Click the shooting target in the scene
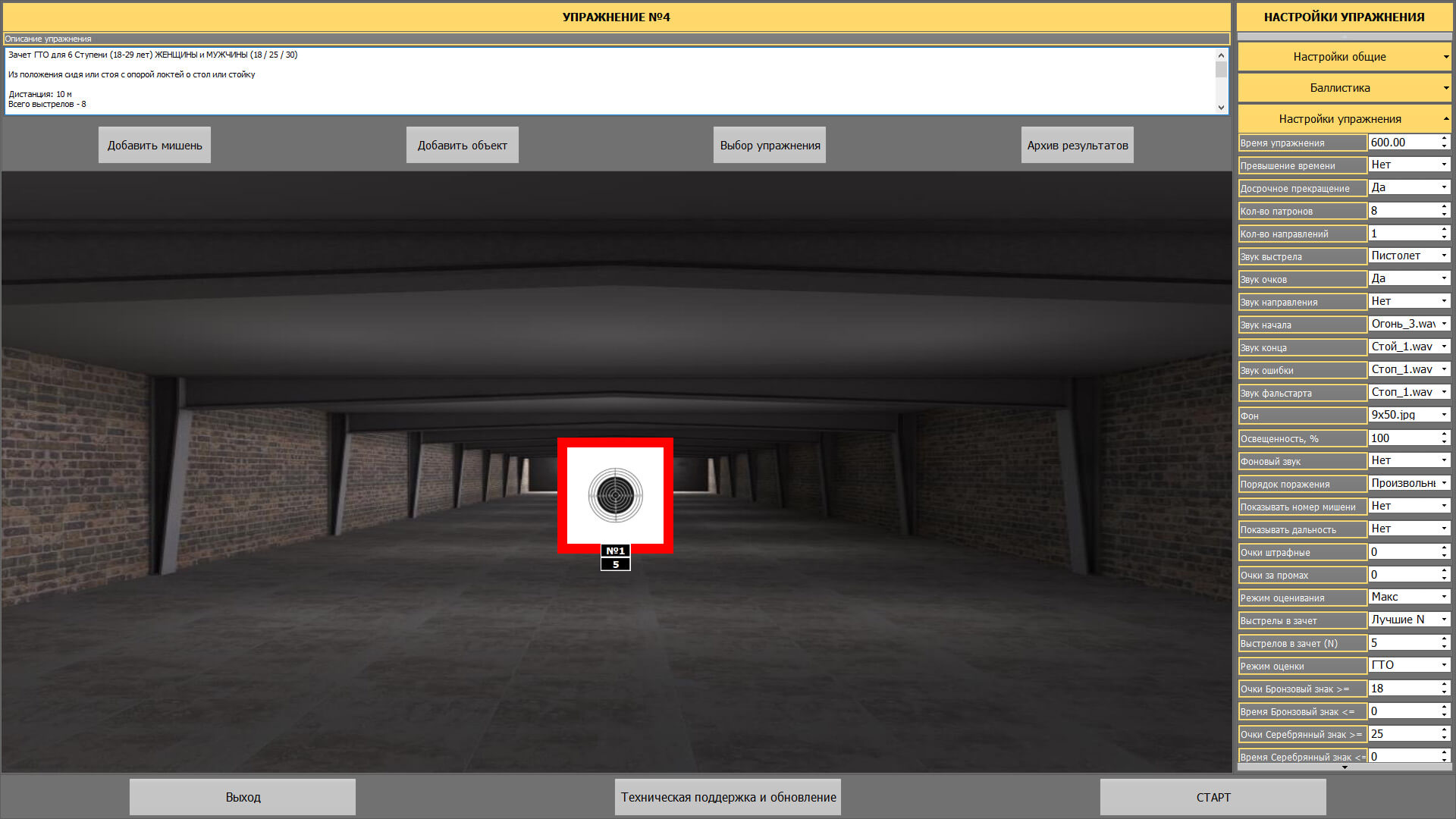 pos(615,494)
